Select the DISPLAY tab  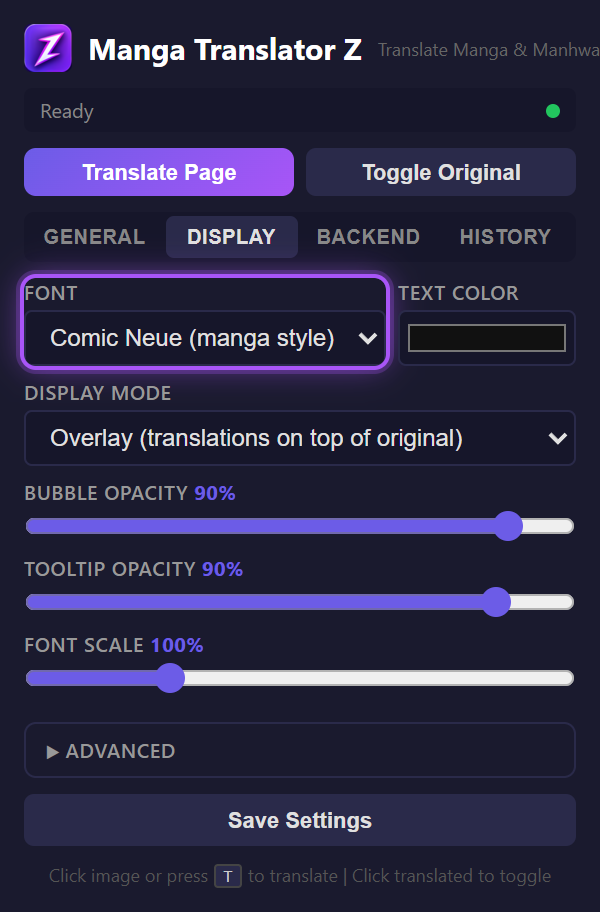(231, 237)
